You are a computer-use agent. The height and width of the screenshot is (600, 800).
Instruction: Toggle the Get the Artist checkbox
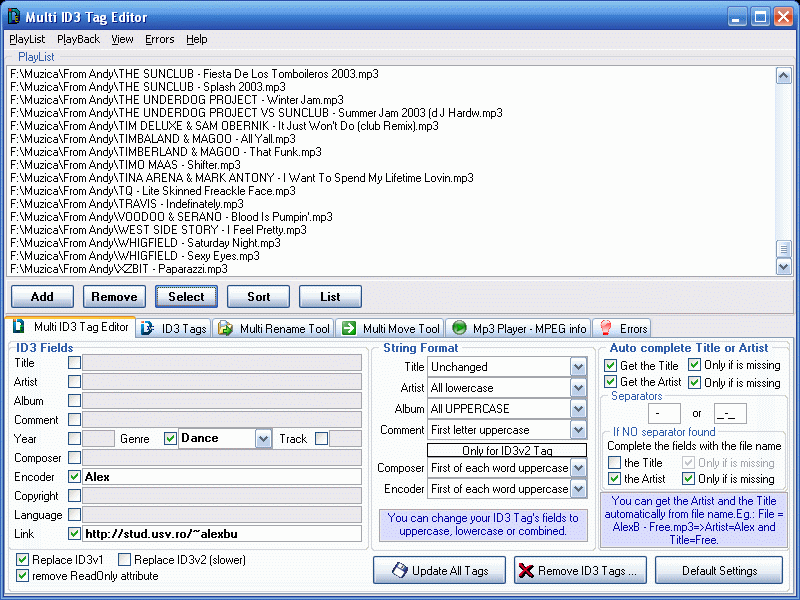(x=611, y=382)
